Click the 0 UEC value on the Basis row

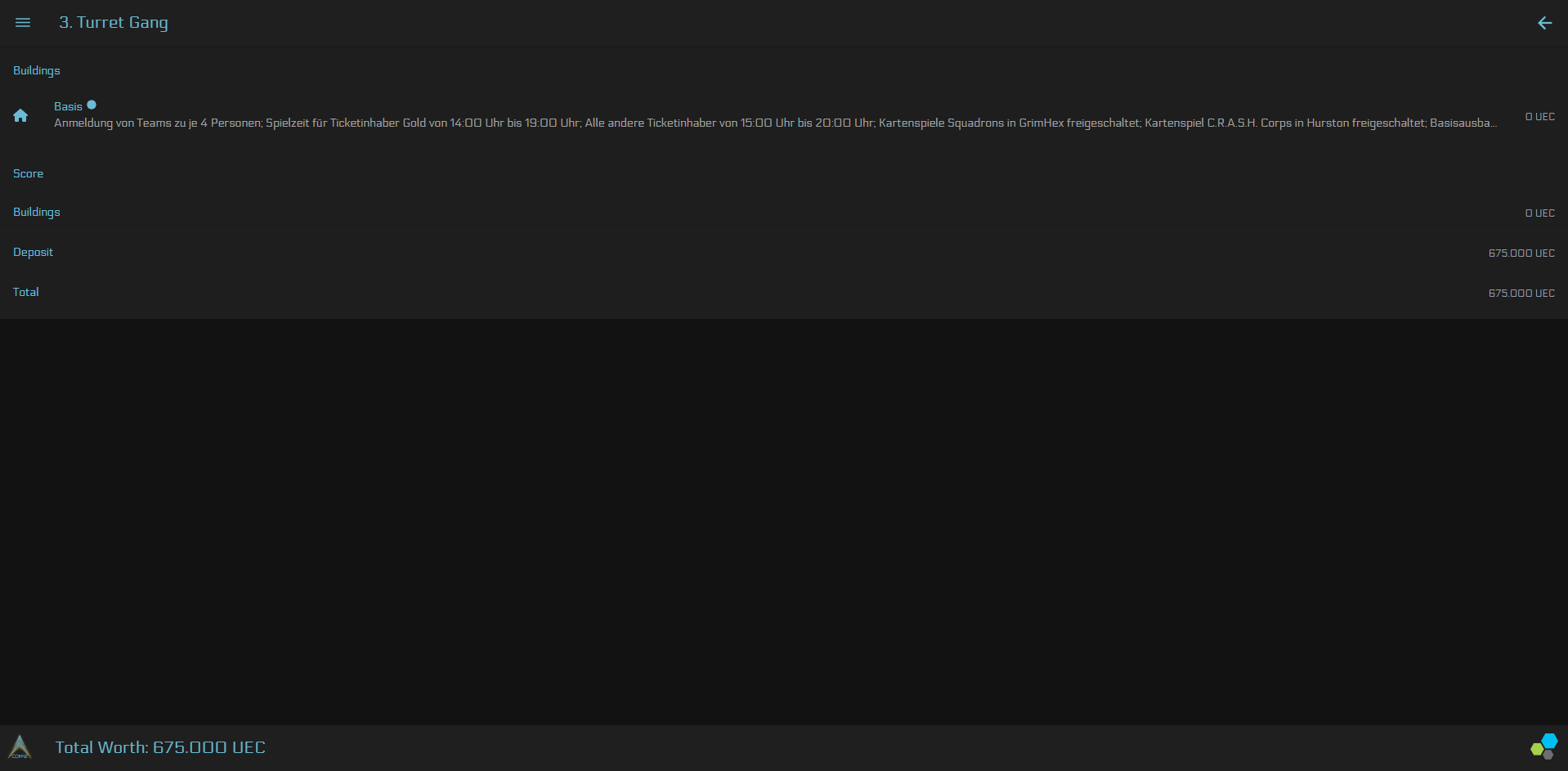tap(1539, 115)
